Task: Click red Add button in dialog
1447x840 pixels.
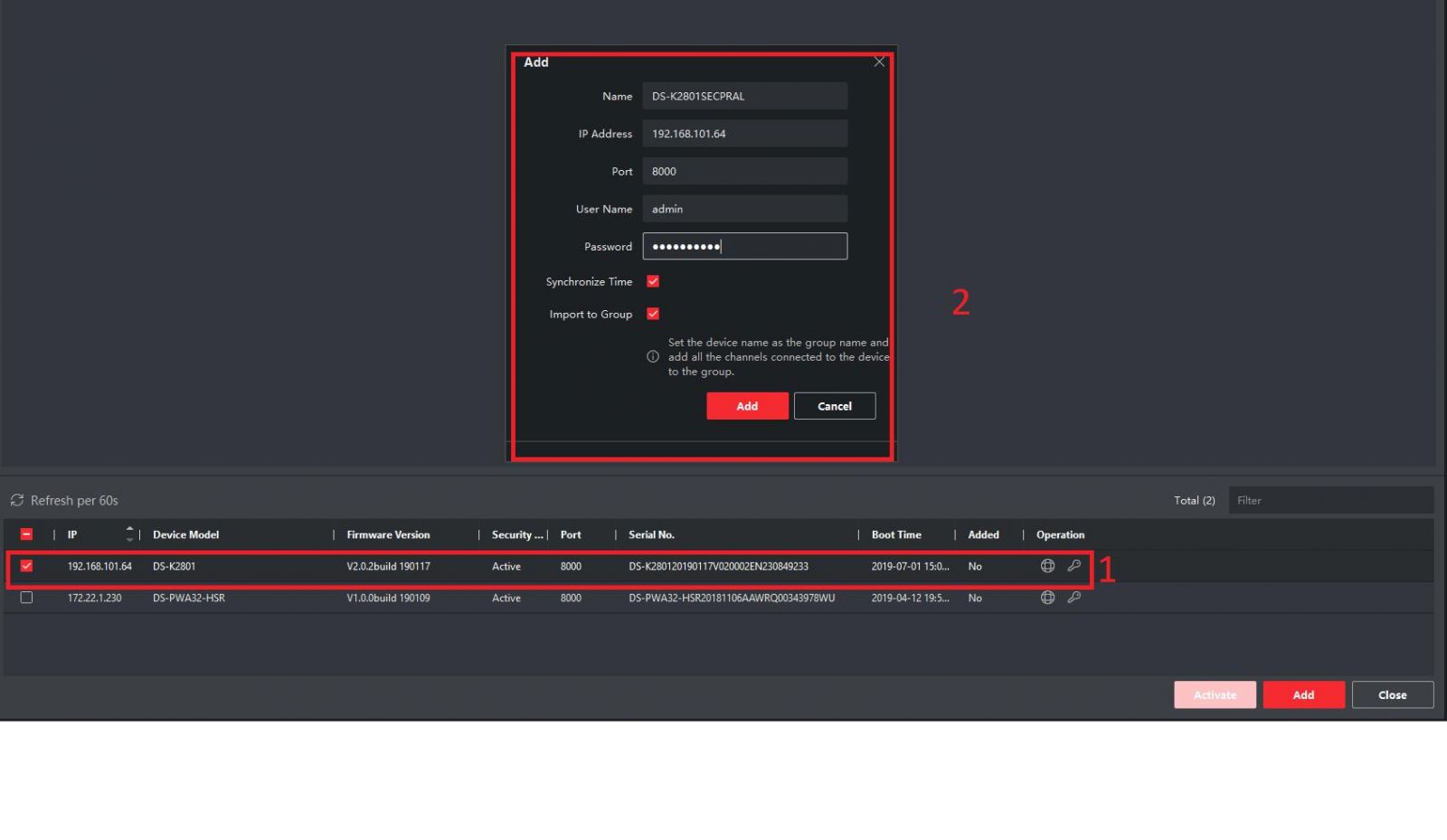Action: click(747, 406)
